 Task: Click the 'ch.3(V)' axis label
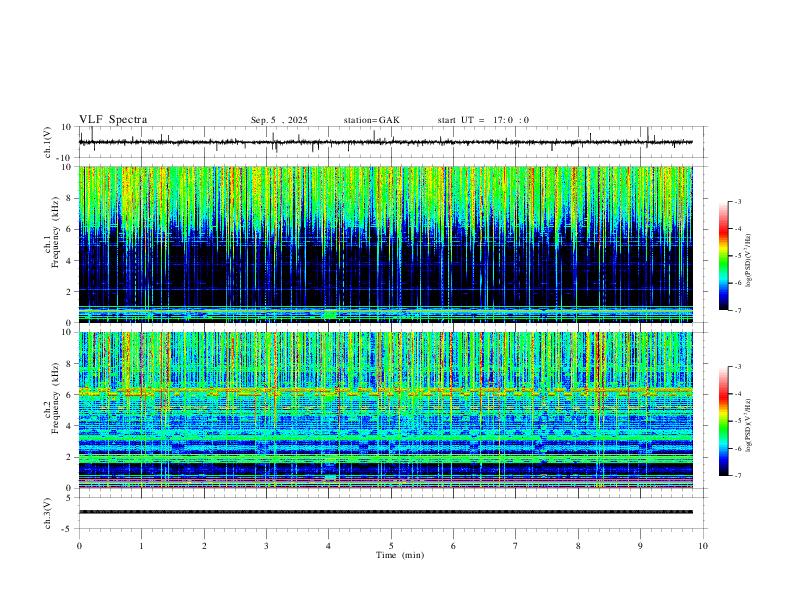tap(48, 513)
